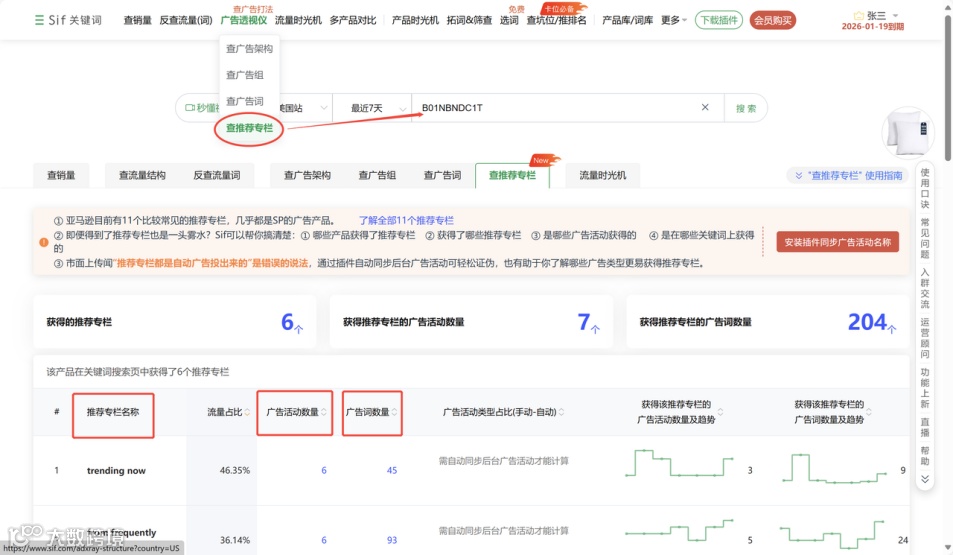The image size is (953, 555).
Task: Switch to the 查广告词 tab
Action: [x=442, y=175]
